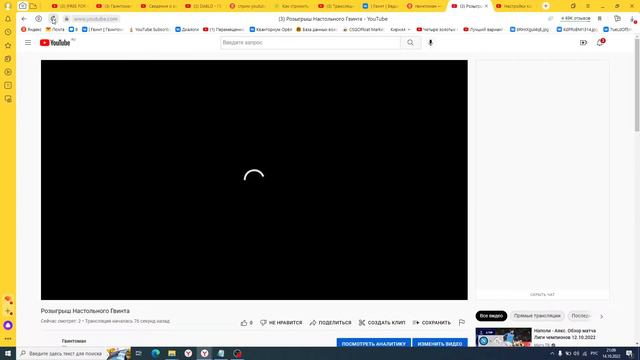Click ПОСМОТРЕТЬ АНАЛИТИКУ button
This screenshot has width=640, height=360.
point(373,344)
